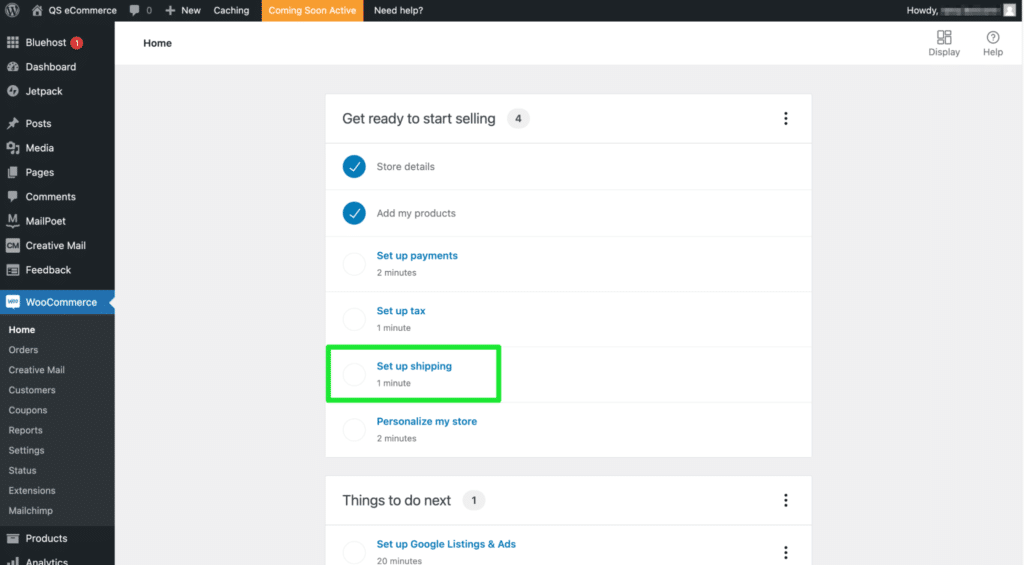Open the Things to do next options menu

click(786, 500)
